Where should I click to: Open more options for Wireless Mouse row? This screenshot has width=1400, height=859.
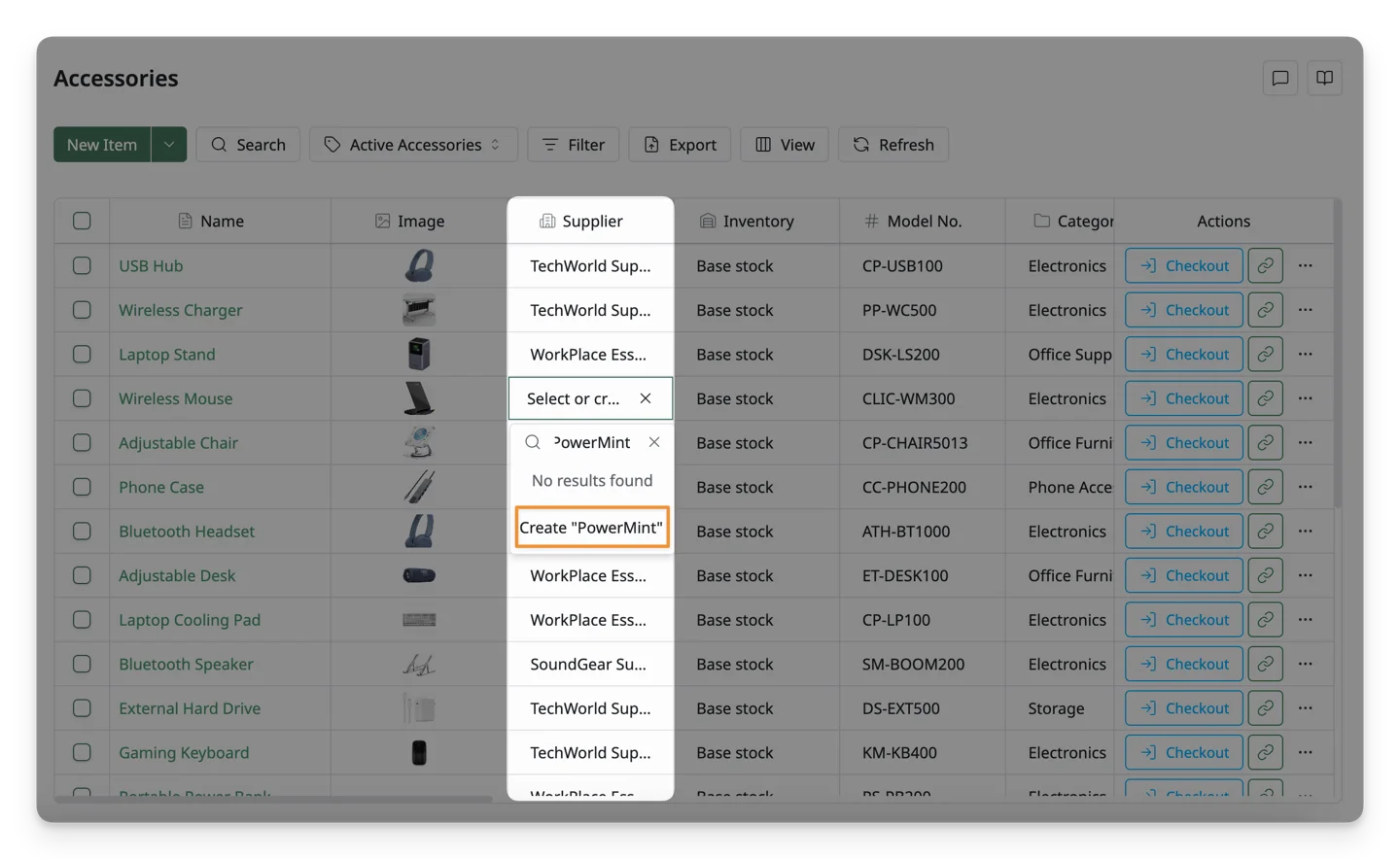tap(1305, 398)
